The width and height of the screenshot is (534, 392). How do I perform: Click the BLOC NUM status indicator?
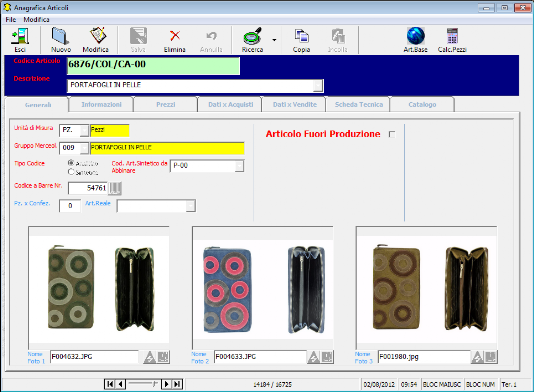480,385
